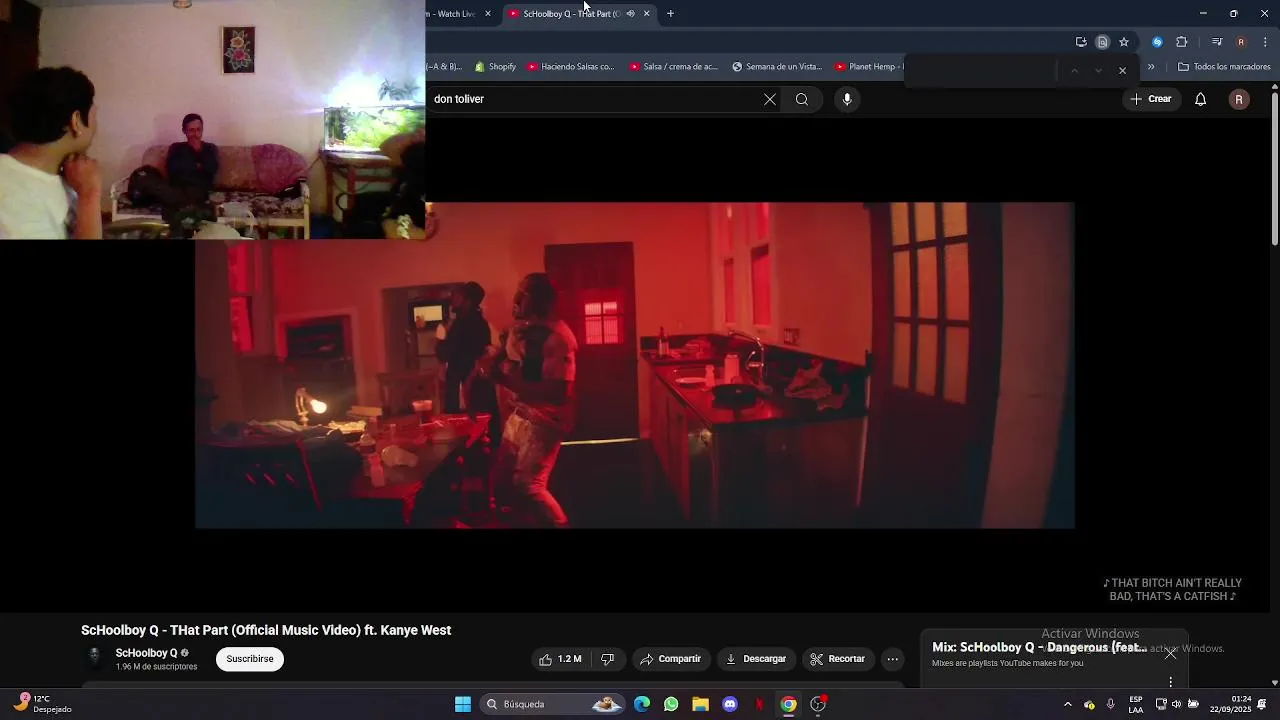This screenshot has height=720, width=1280.
Task: Download the video with Descargar
Action: point(756,659)
